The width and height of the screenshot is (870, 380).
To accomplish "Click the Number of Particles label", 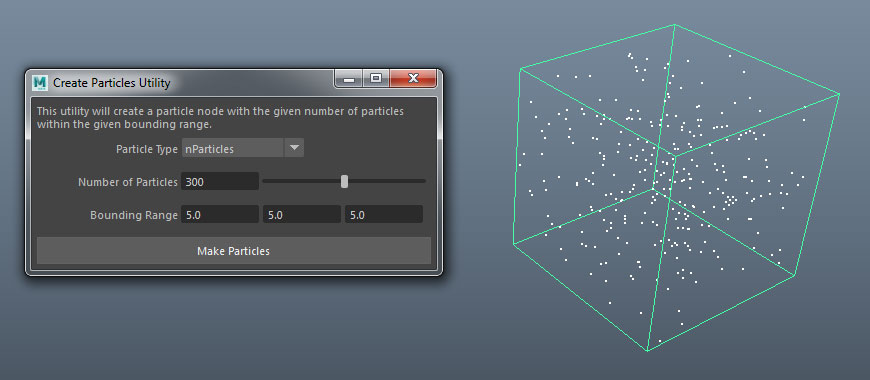I will [x=128, y=182].
